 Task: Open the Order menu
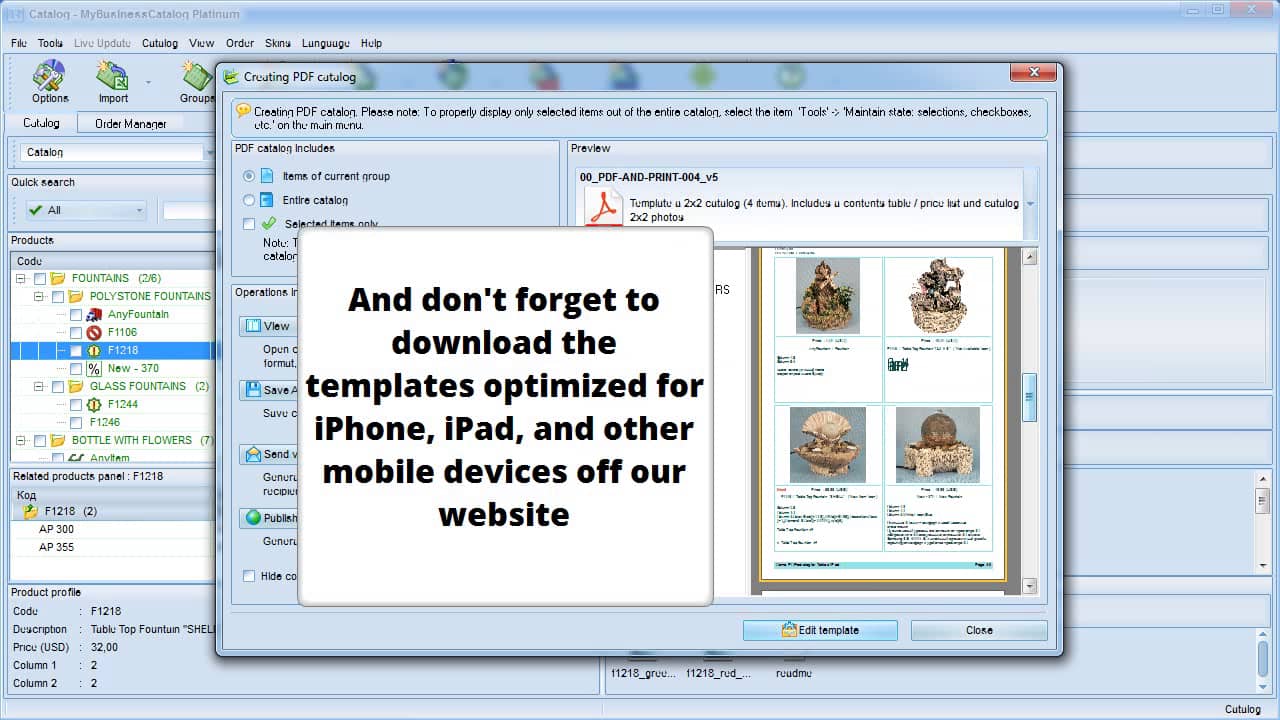coord(240,43)
